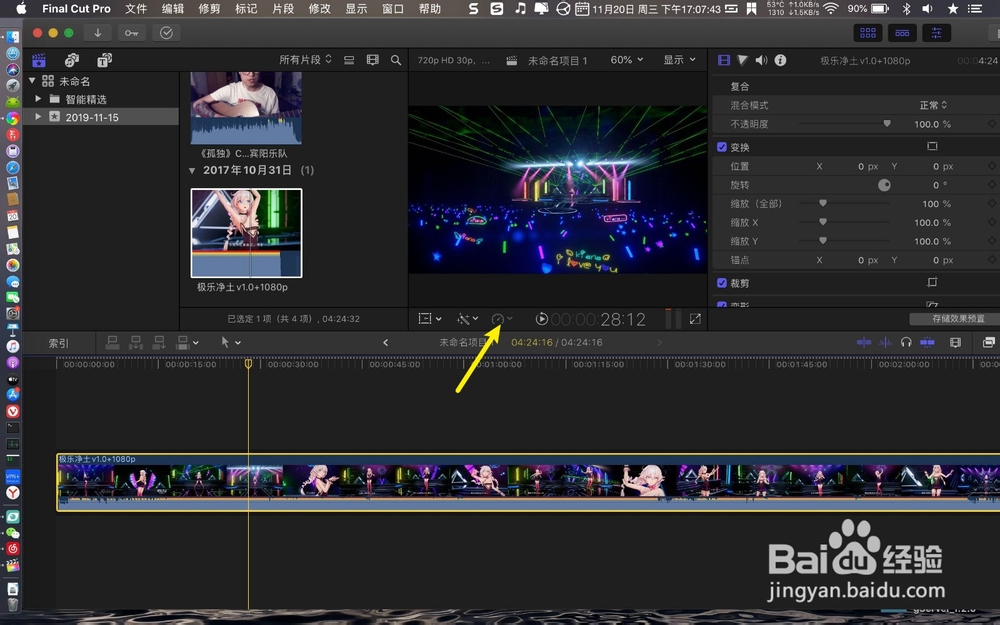Toggle audio skimming waveform button
The width and height of the screenshot is (1000, 625).
pyautogui.click(x=885, y=342)
